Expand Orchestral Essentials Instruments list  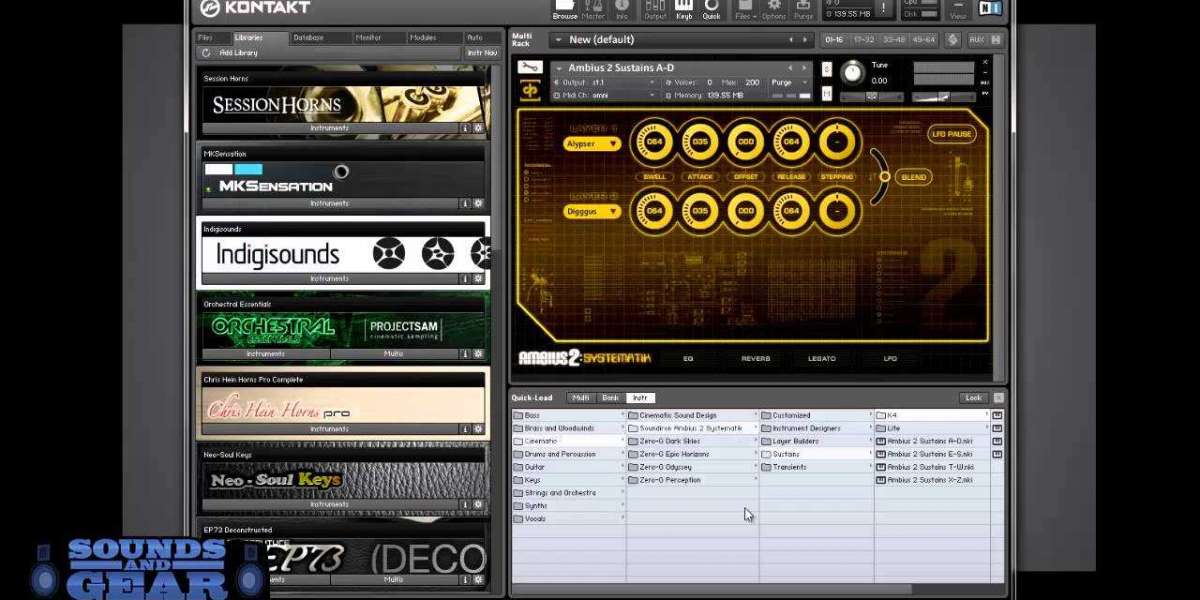266,353
